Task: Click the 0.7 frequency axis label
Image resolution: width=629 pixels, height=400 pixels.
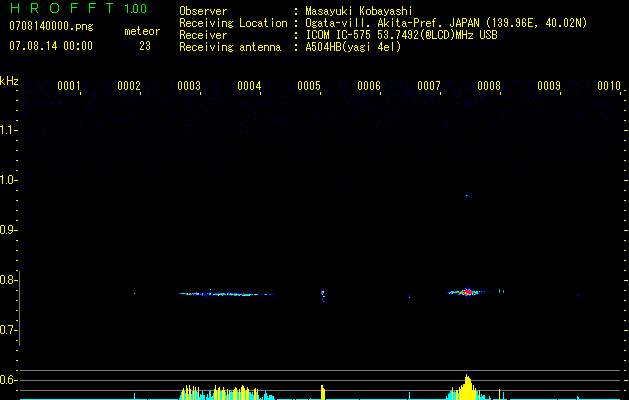Action: pos(7,330)
